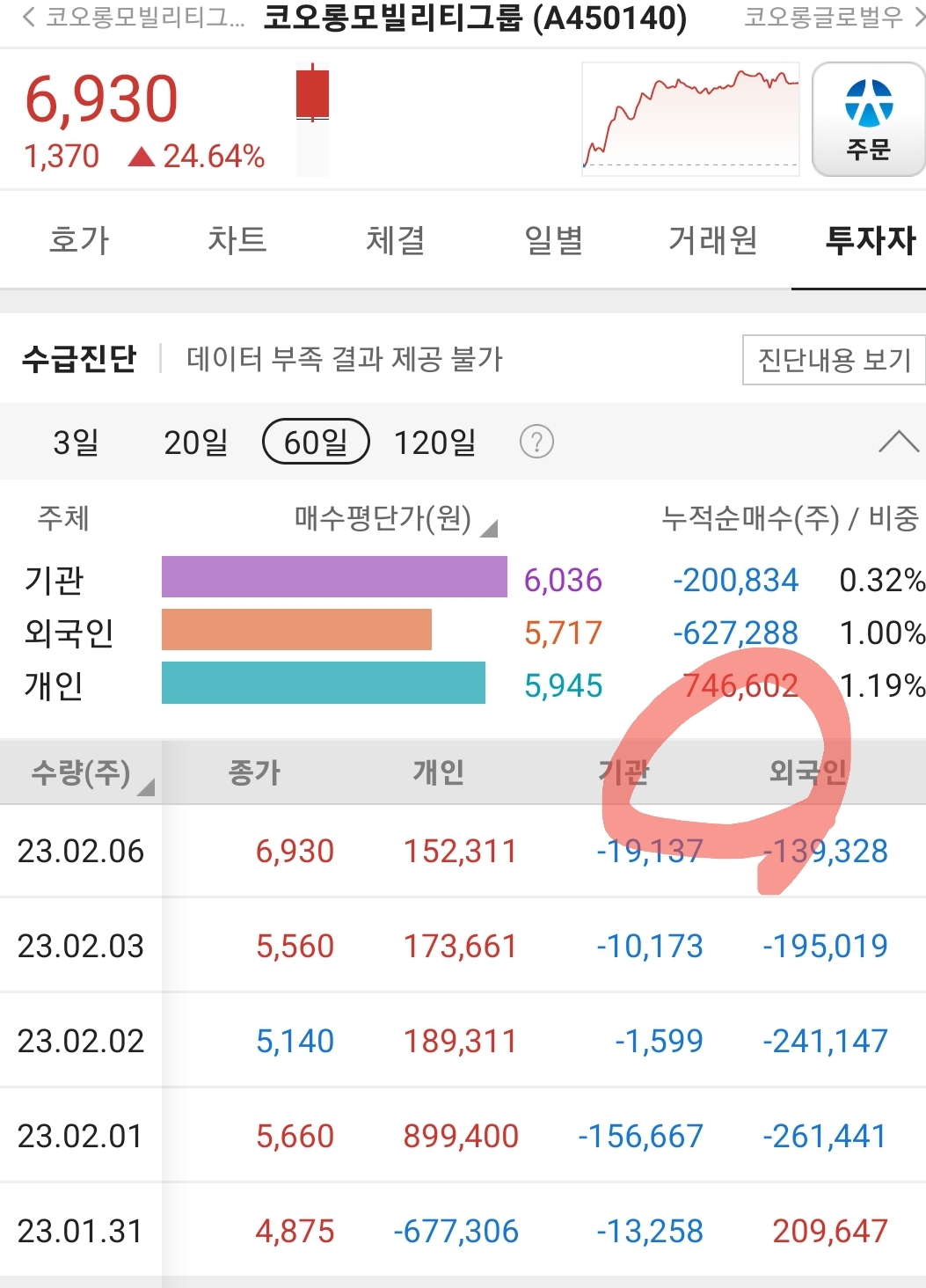Click 기관 average price 6,036
This screenshot has width=926, height=1288.
(563, 581)
